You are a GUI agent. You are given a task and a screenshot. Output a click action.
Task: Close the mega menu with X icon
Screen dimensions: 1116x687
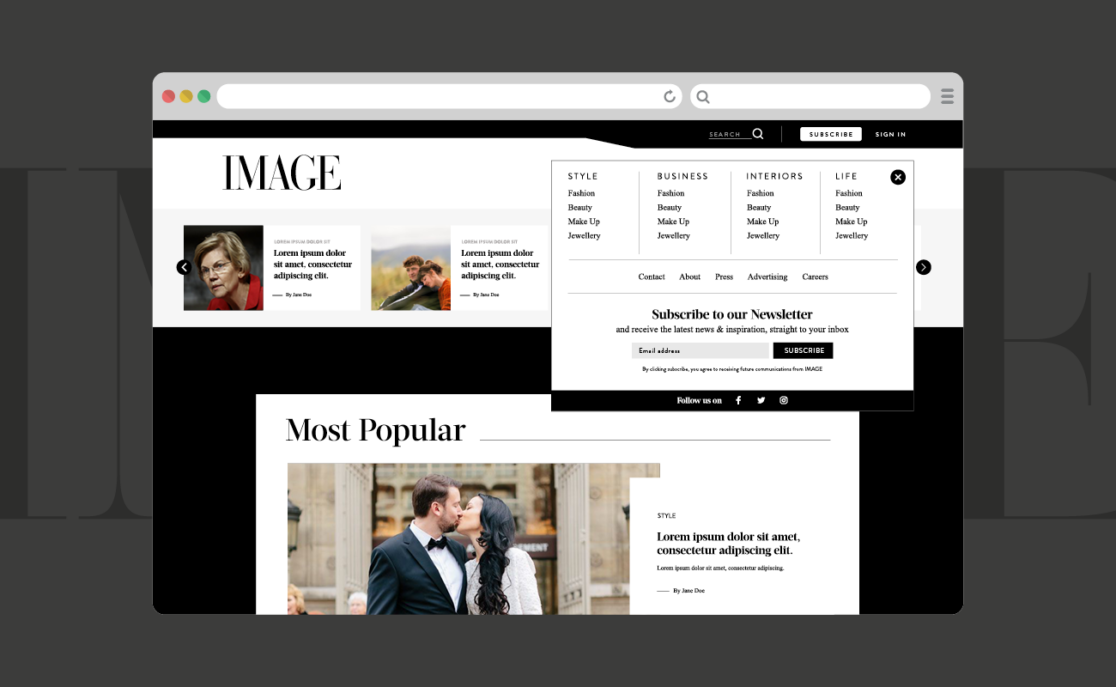click(x=898, y=177)
